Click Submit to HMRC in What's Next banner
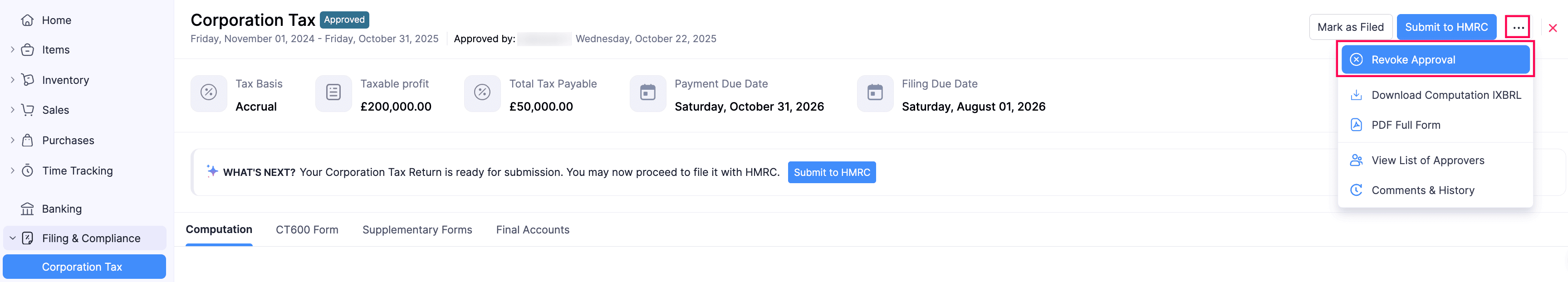 pos(832,173)
